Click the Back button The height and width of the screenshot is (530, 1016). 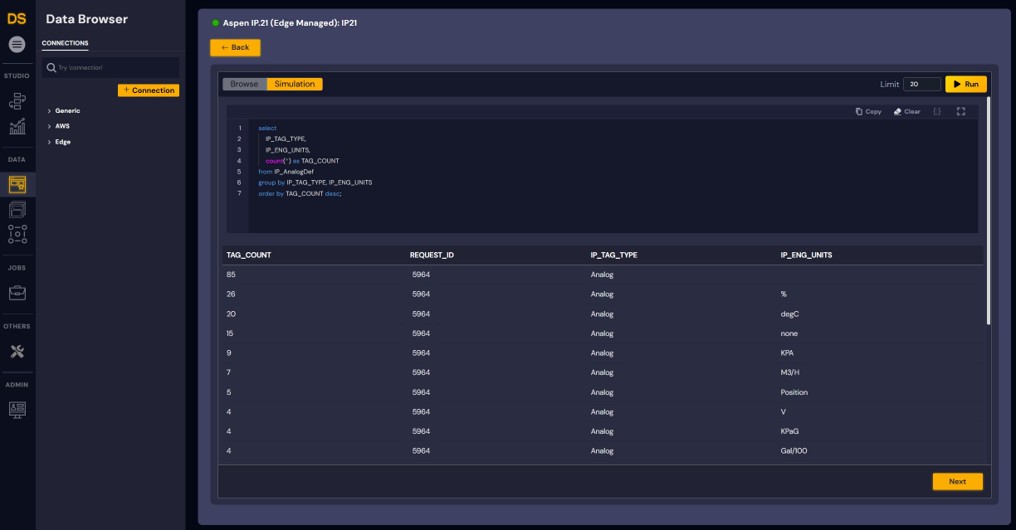click(235, 47)
